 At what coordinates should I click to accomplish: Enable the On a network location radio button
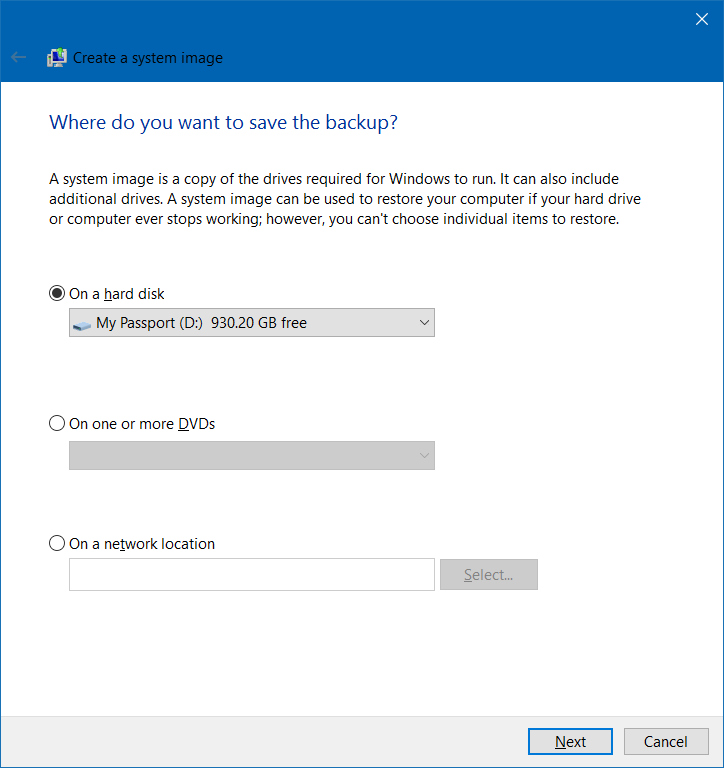coord(57,544)
